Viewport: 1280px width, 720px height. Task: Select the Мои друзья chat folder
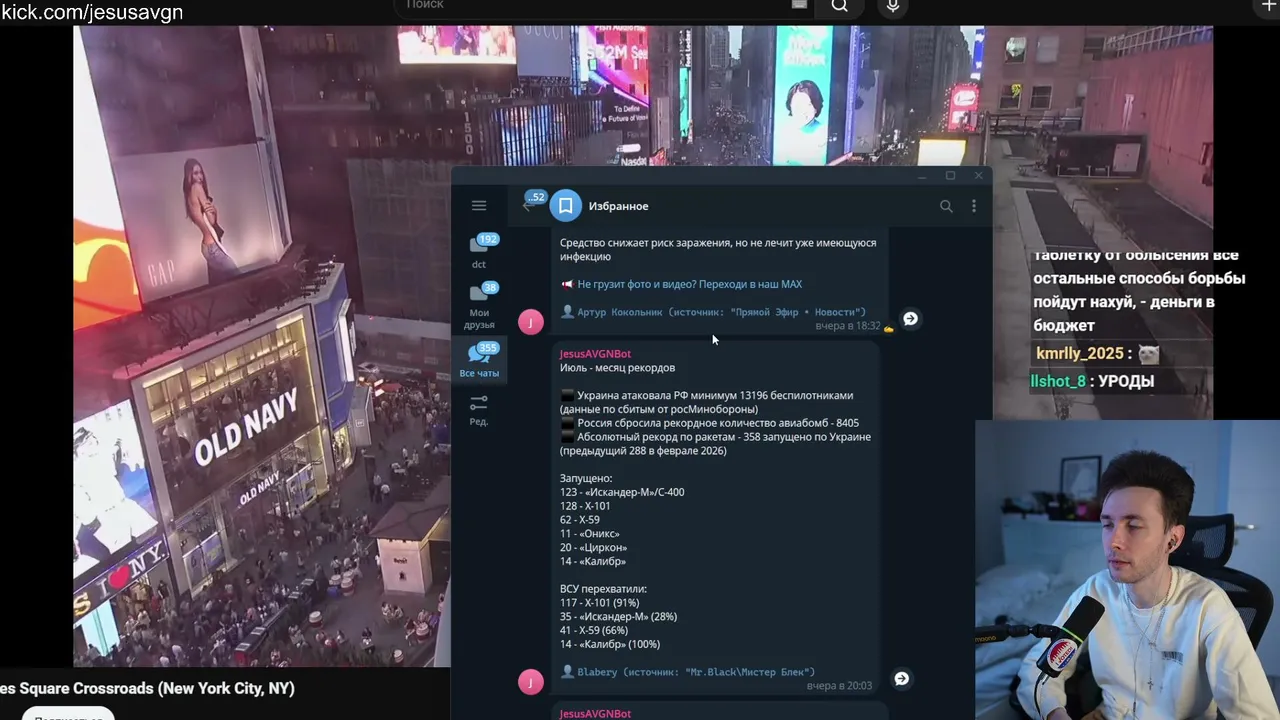pos(479,306)
